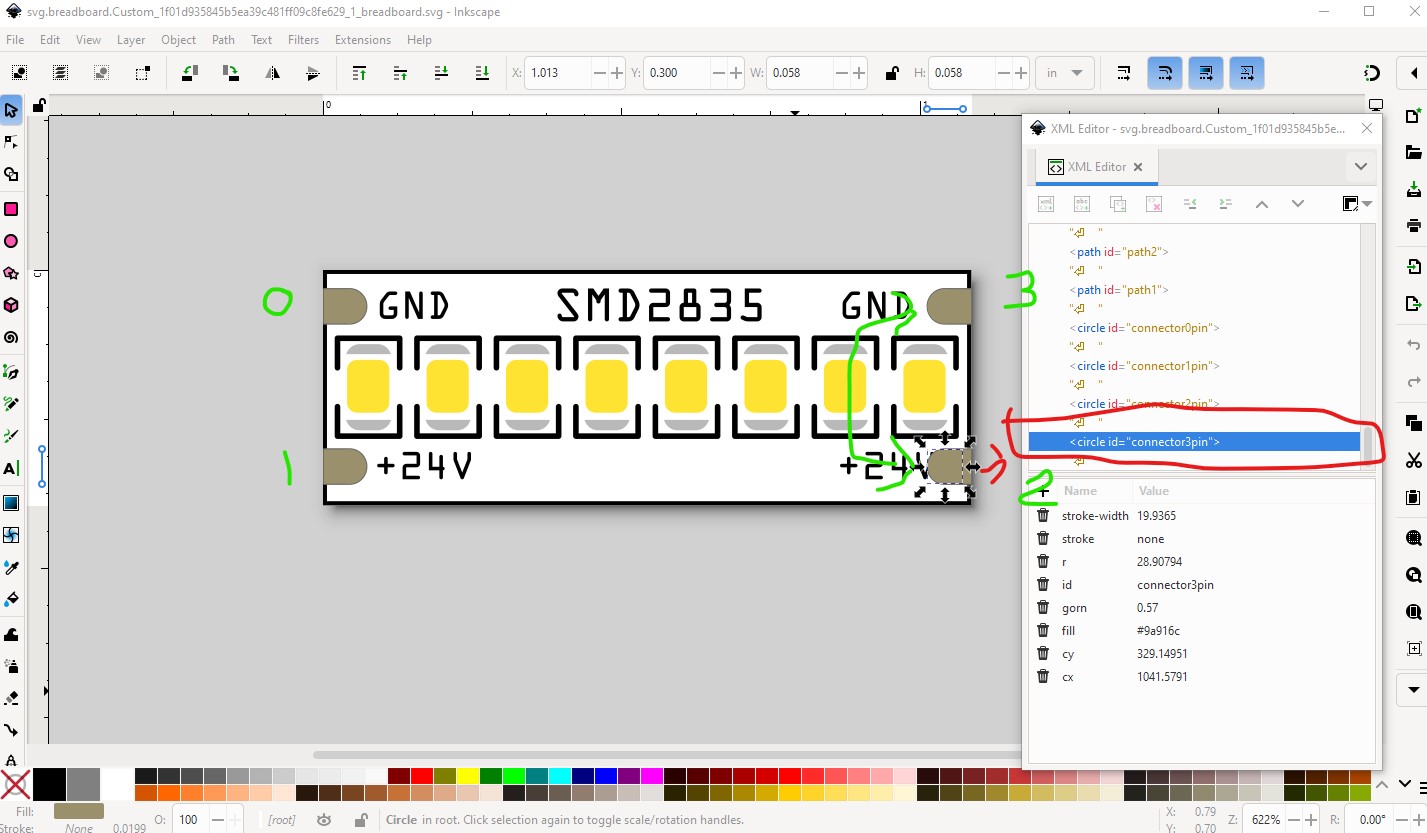Select the Star/Polygon tool
Image resolution: width=1427 pixels, height=833 pixels.
[11, 273]
